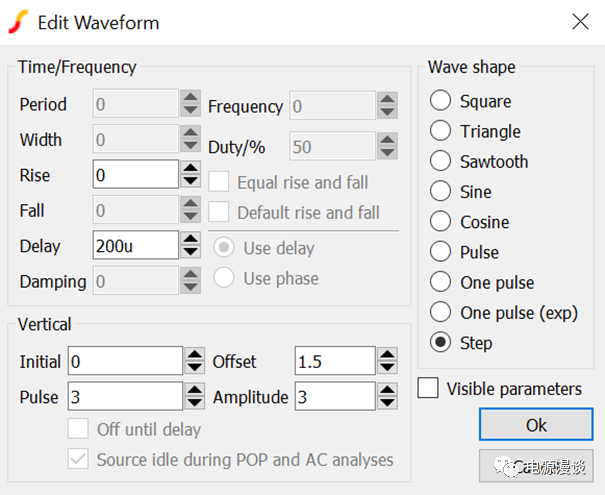Select the Square wave shape
The image size is (605, 495).
(x=441, y=101)
